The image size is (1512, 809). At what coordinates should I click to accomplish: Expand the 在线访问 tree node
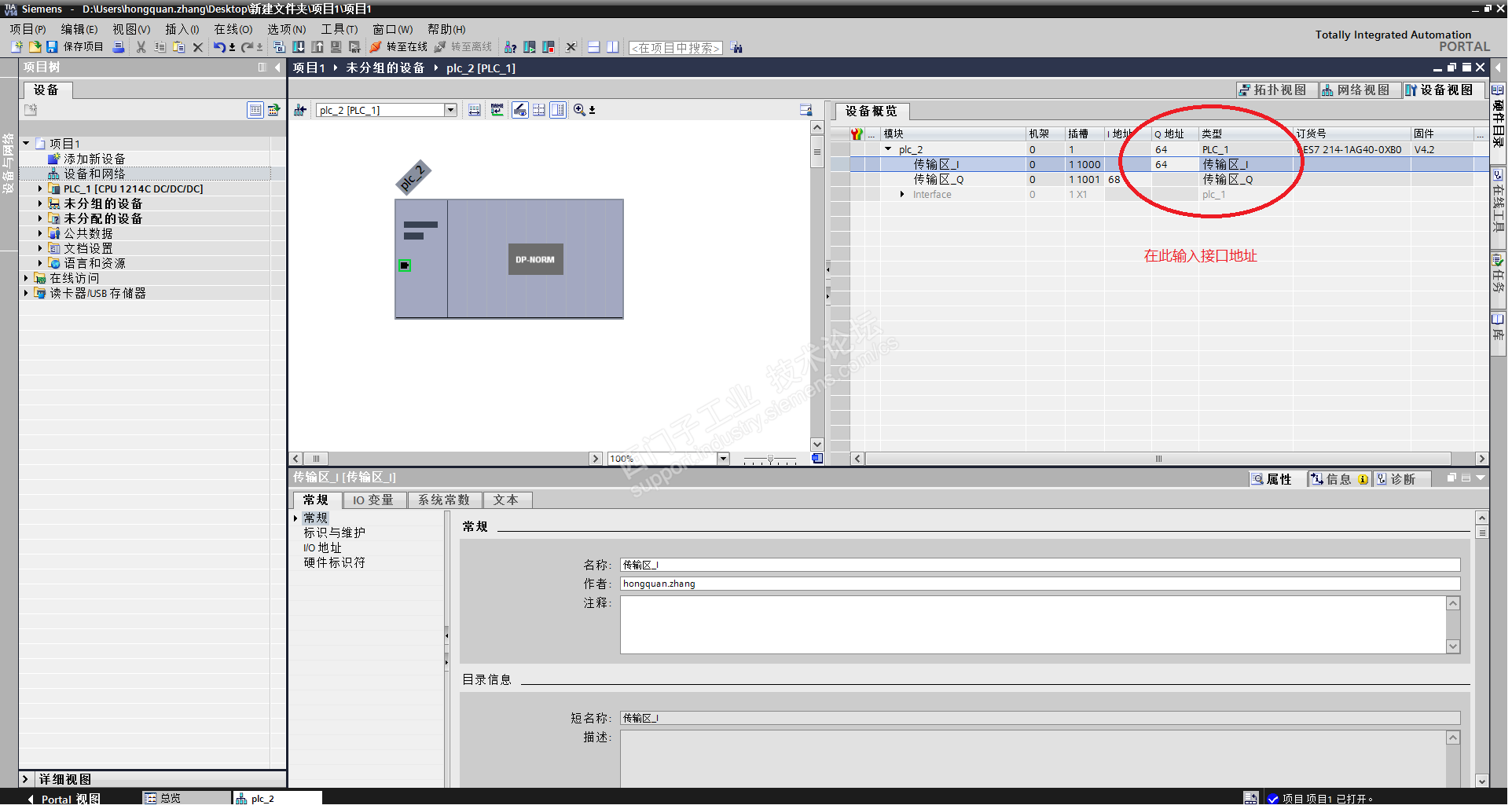click(x=26, y=278)
